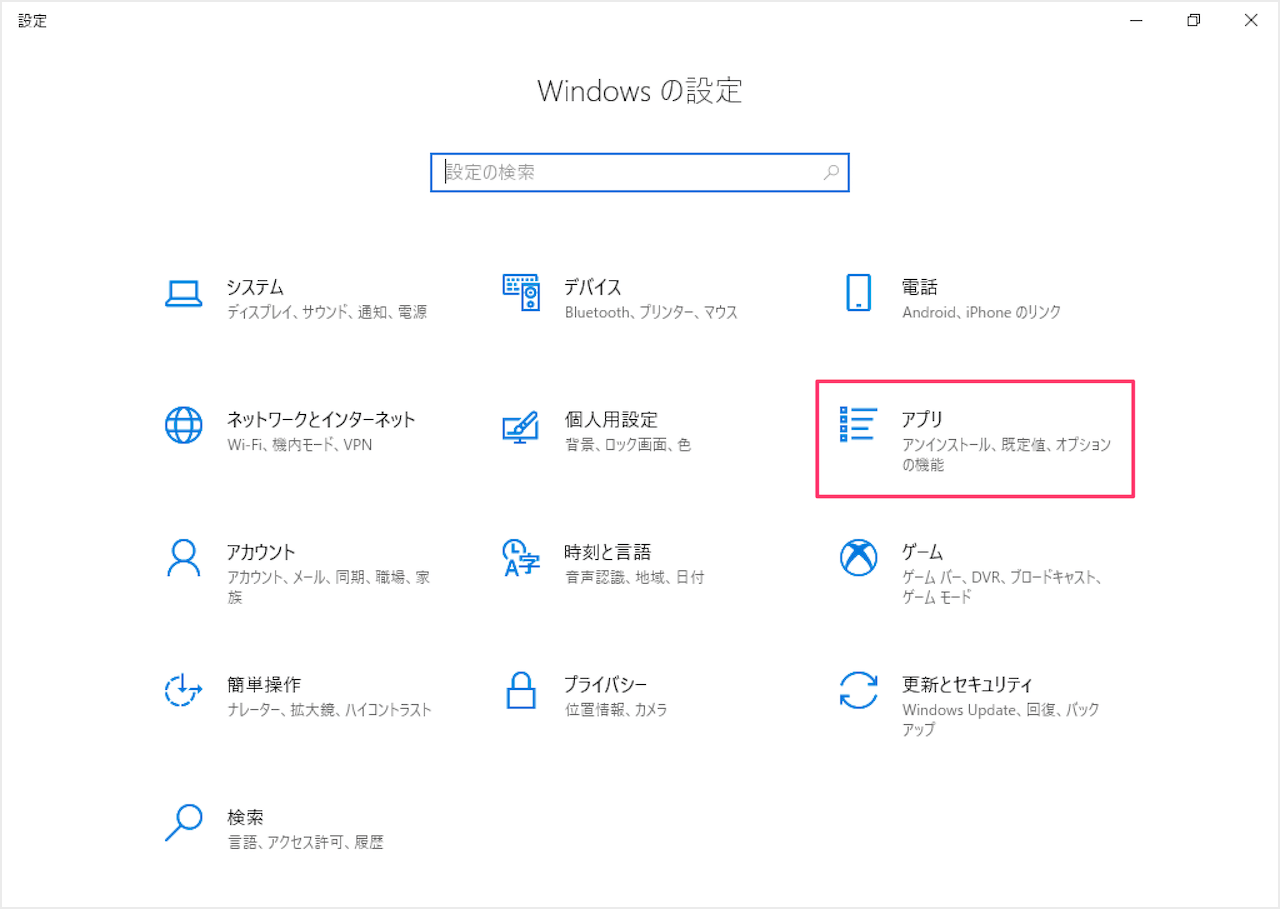The width and height of the screenshot is (1280, 909).
Task: Select the プライバシー title text
Action: [606, 685]
